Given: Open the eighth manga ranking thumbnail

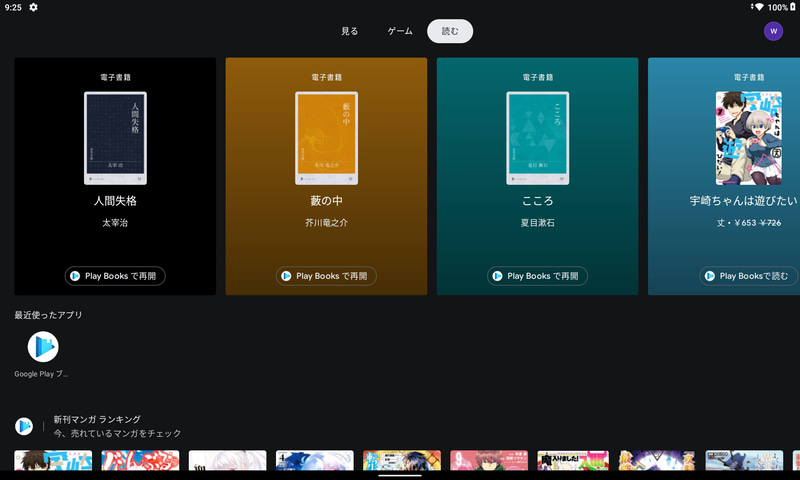Looking at the screenshot, I should (x=657, y=460).
